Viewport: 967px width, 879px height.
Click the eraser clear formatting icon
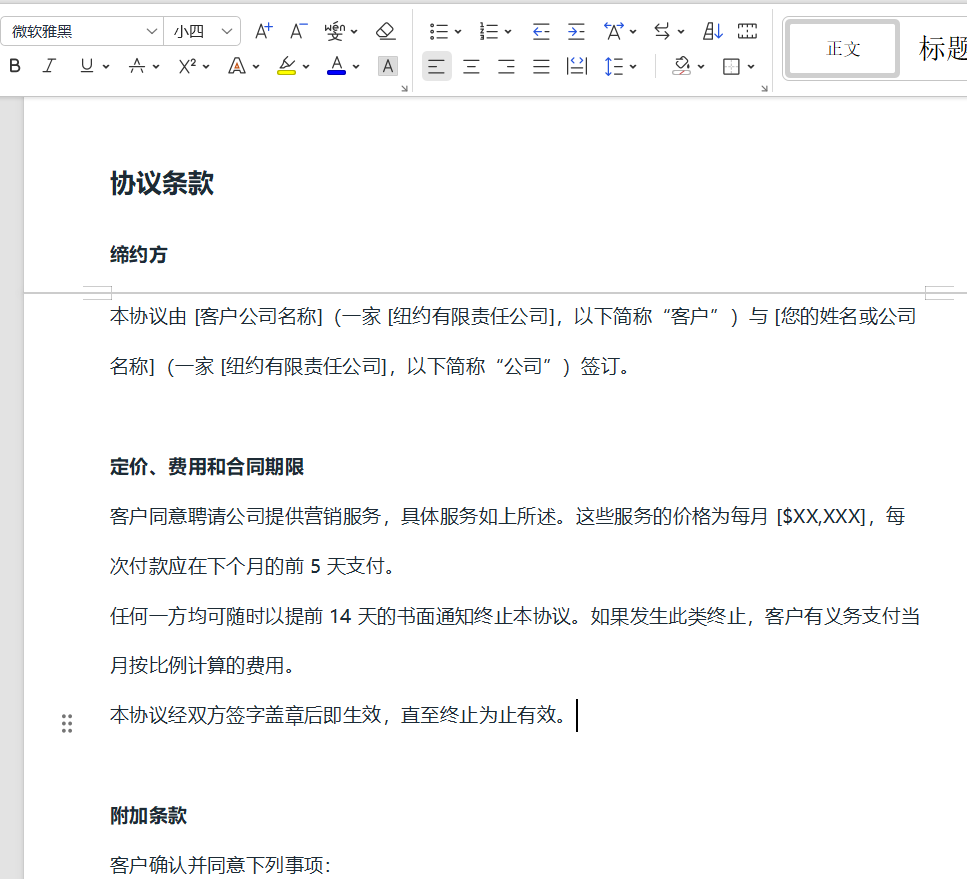386,31
